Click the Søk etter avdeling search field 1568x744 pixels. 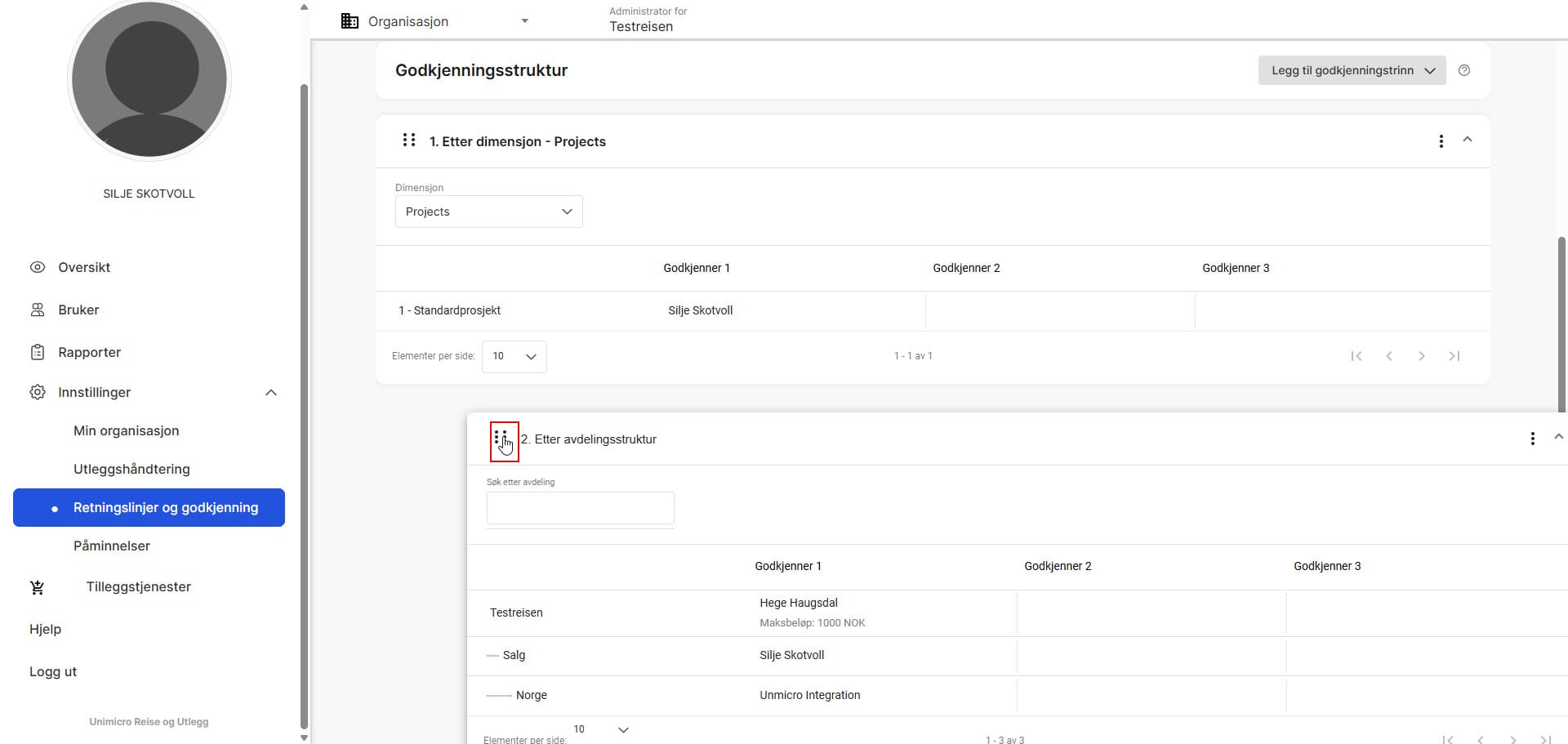pyautogui.click(x=580, y=508)
